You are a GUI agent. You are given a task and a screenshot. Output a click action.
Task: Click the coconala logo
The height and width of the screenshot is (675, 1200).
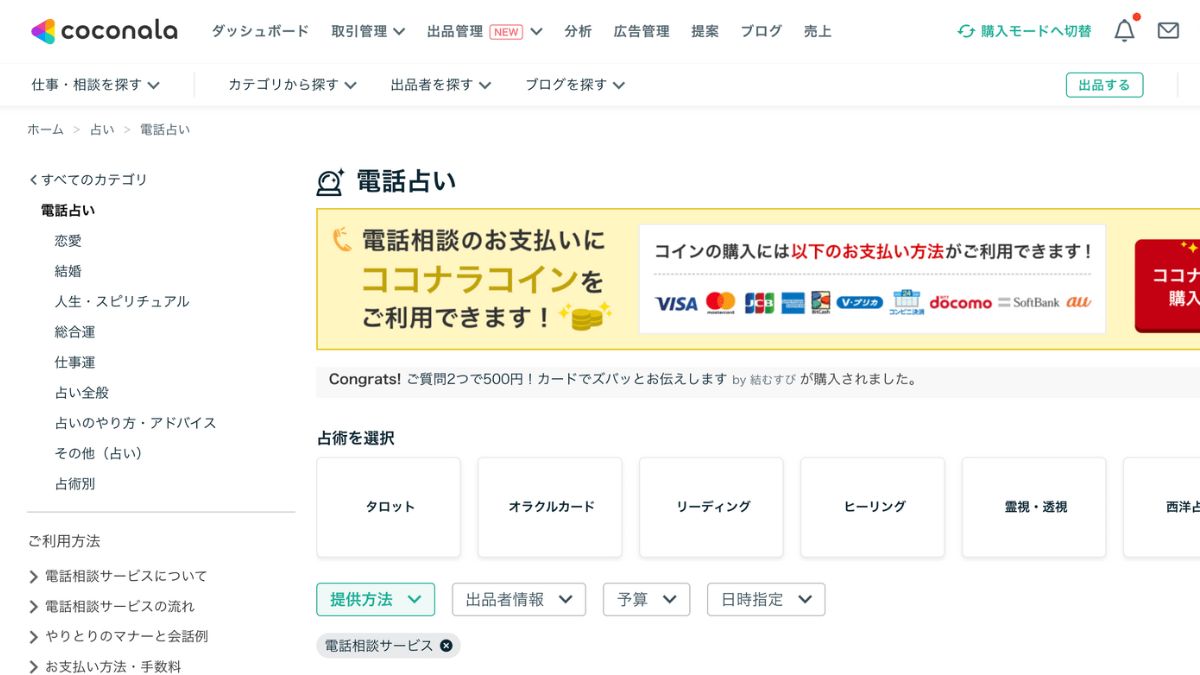point(104,31)
